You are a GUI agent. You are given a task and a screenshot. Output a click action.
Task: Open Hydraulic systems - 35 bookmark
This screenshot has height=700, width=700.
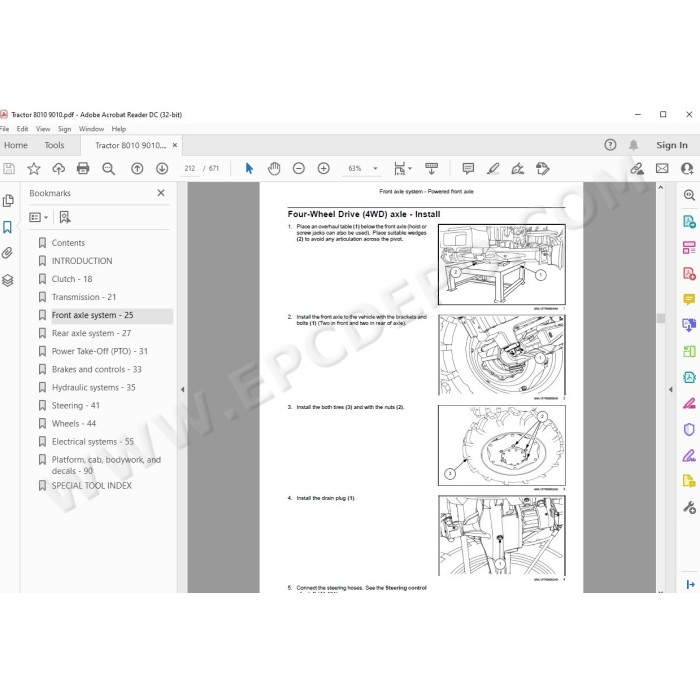coord(93,388)
